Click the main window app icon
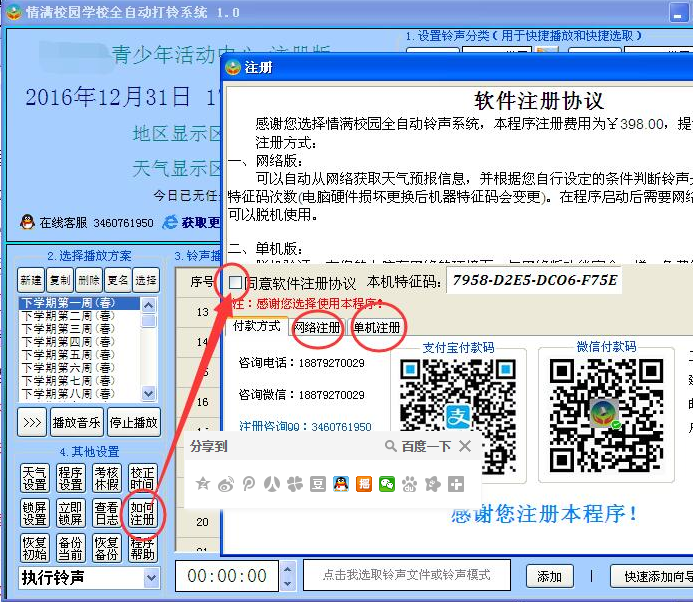This screenshot has height=602, width=698. click(x=14, y=12)
